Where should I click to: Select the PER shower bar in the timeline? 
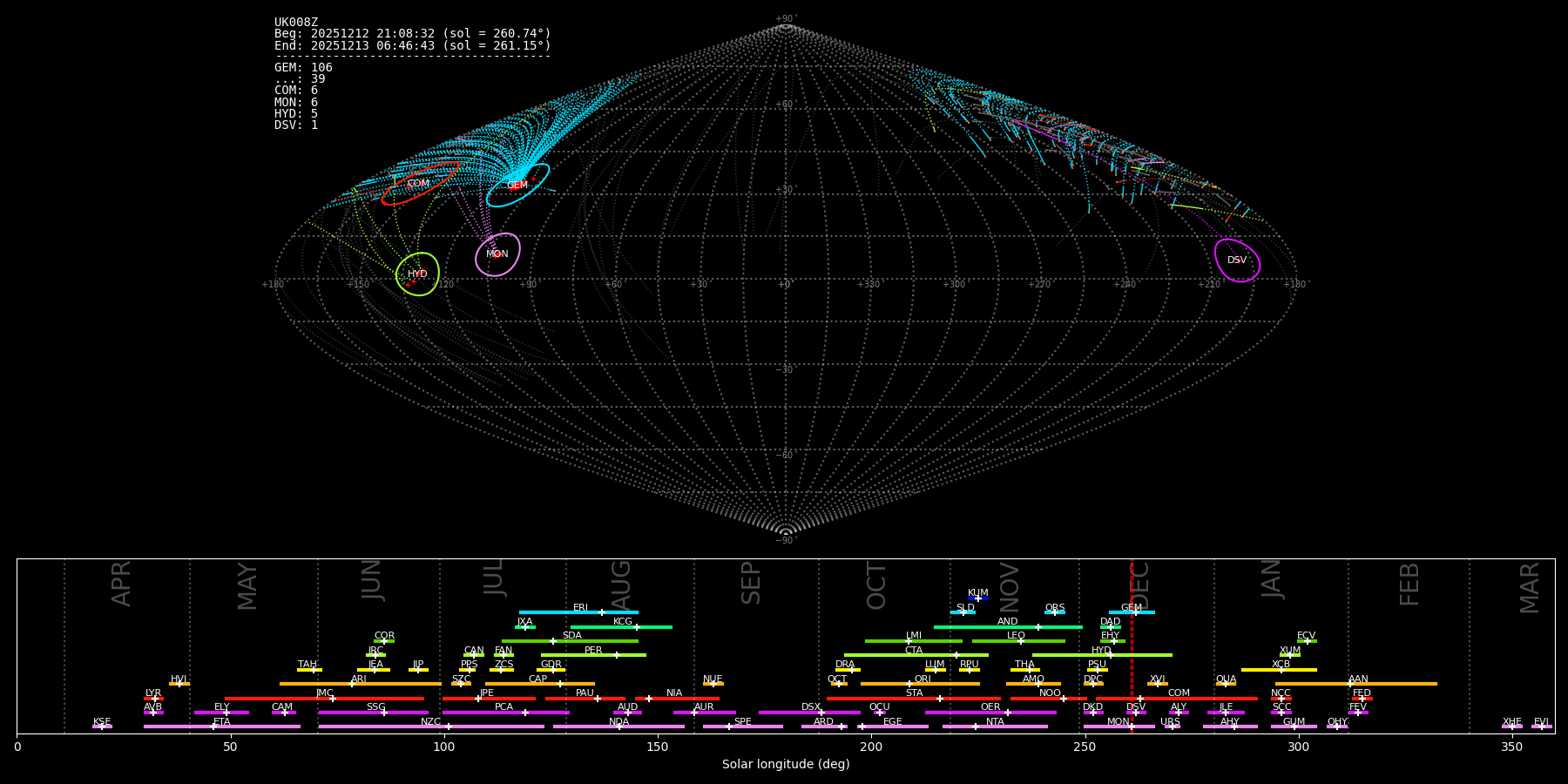coord(593,655)
